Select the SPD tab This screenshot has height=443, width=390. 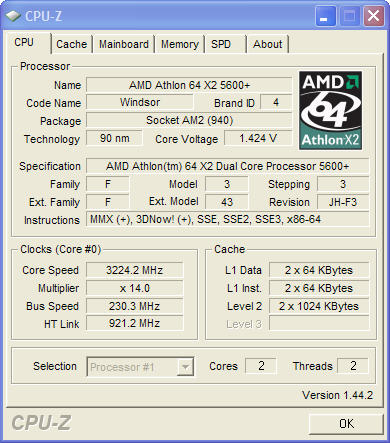tap(226, 44)
